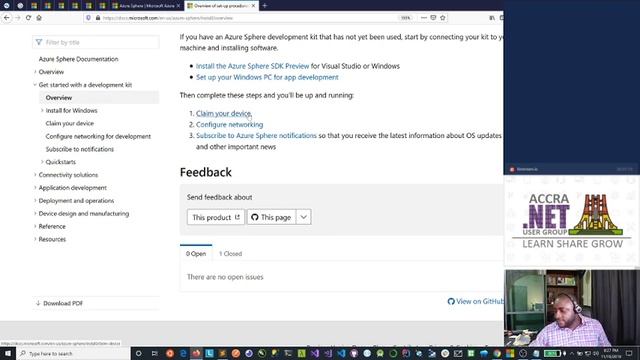Go back with the browser back arrow
This screenshot has height=360, width=640.
tap(7, 18)
